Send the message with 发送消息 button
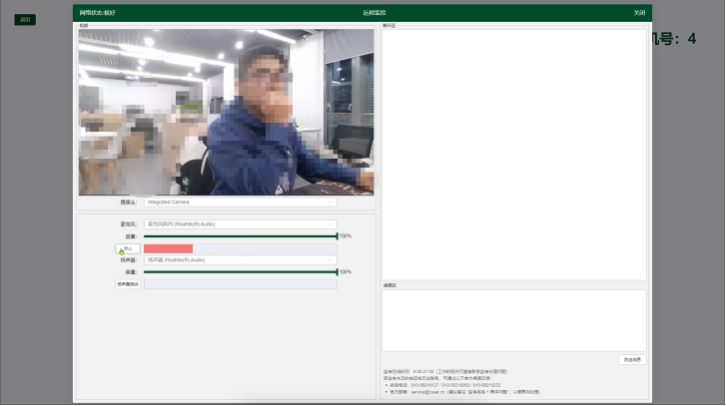The width and height of the screenshot is (726, 406). tap(633, 358)
